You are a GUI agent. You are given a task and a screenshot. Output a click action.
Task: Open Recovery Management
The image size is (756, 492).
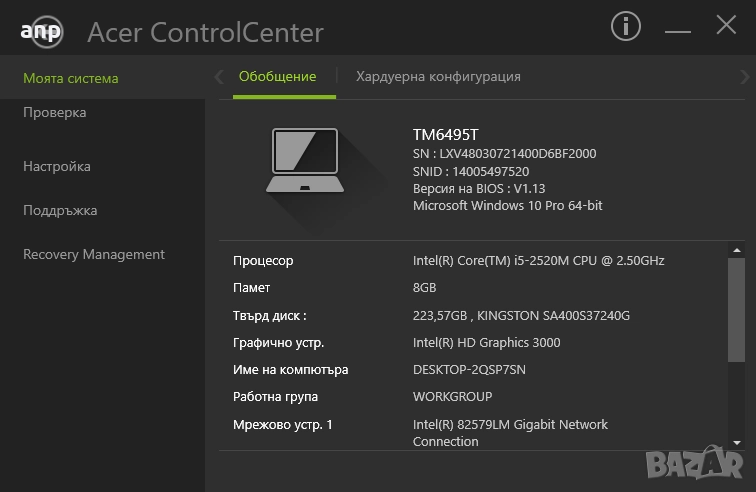94,255
